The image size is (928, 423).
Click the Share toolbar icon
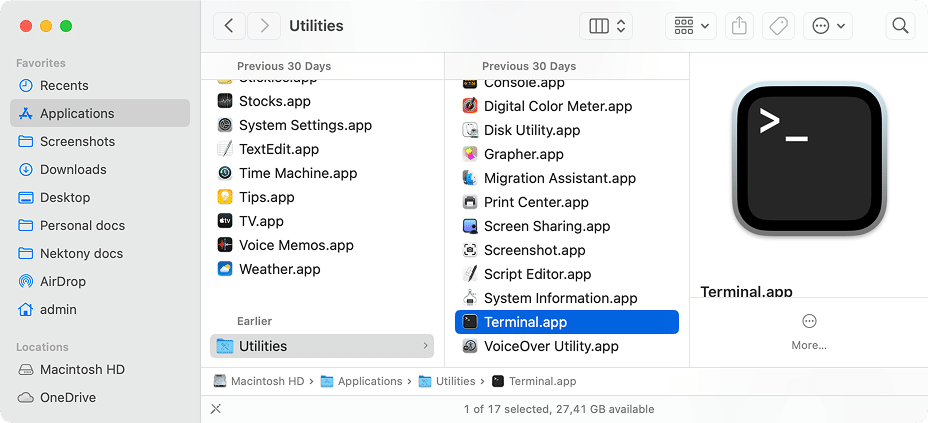739,26
